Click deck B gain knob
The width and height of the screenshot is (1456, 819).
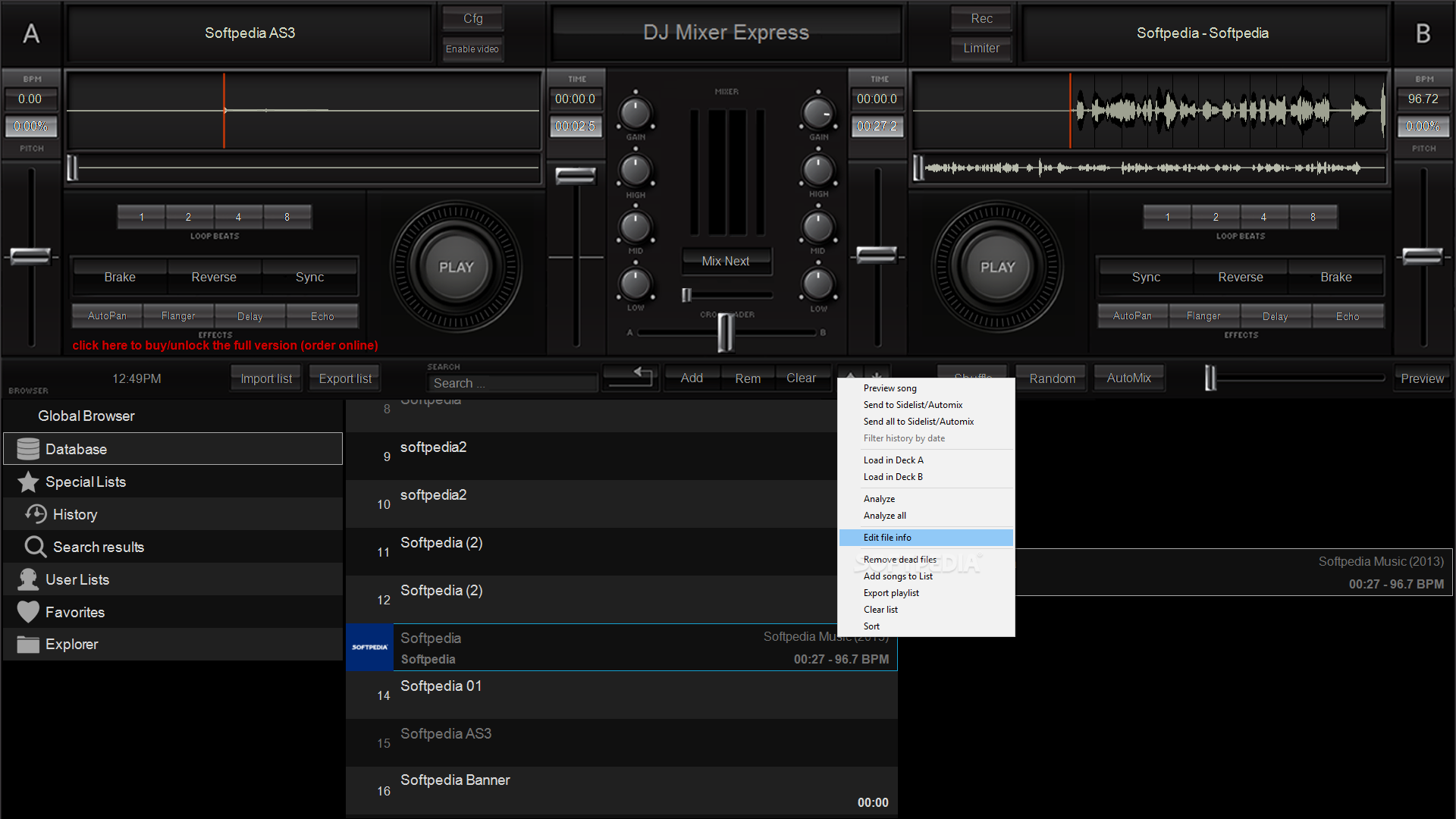pyautogui.click(x=817, y=113)
